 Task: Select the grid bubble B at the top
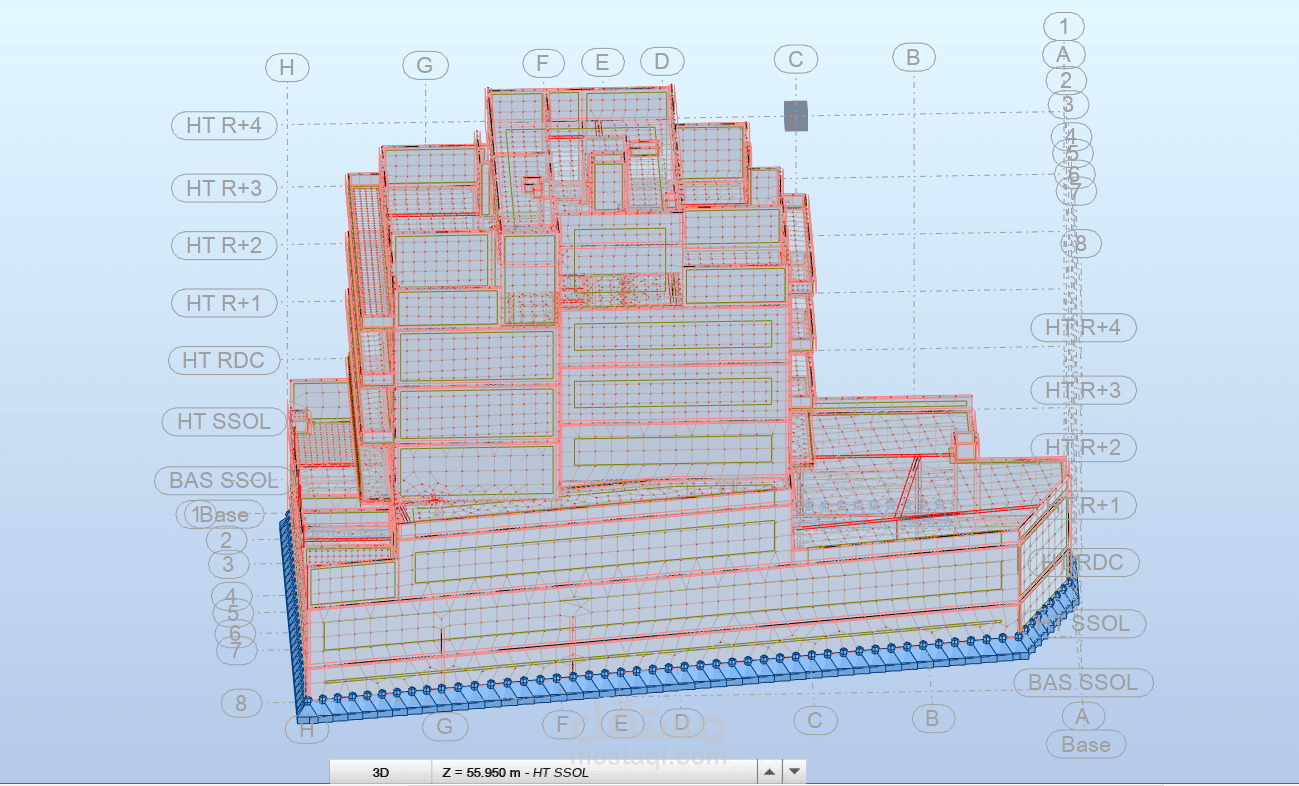pos(911,57)
